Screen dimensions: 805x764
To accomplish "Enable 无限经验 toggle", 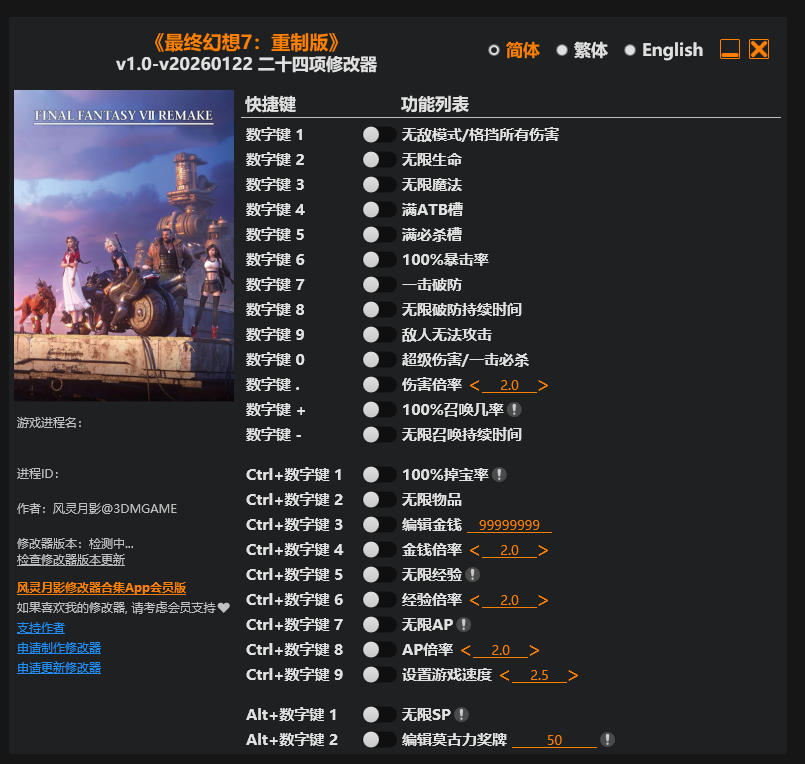I will click(379, 575).
